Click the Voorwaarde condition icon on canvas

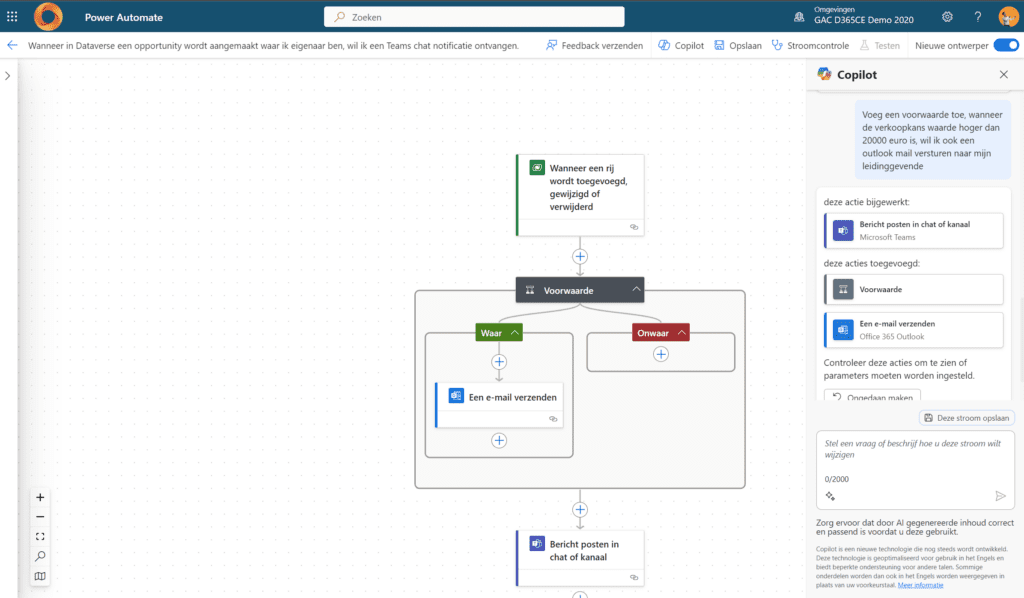pyautogui.click(x=530, y=290)
